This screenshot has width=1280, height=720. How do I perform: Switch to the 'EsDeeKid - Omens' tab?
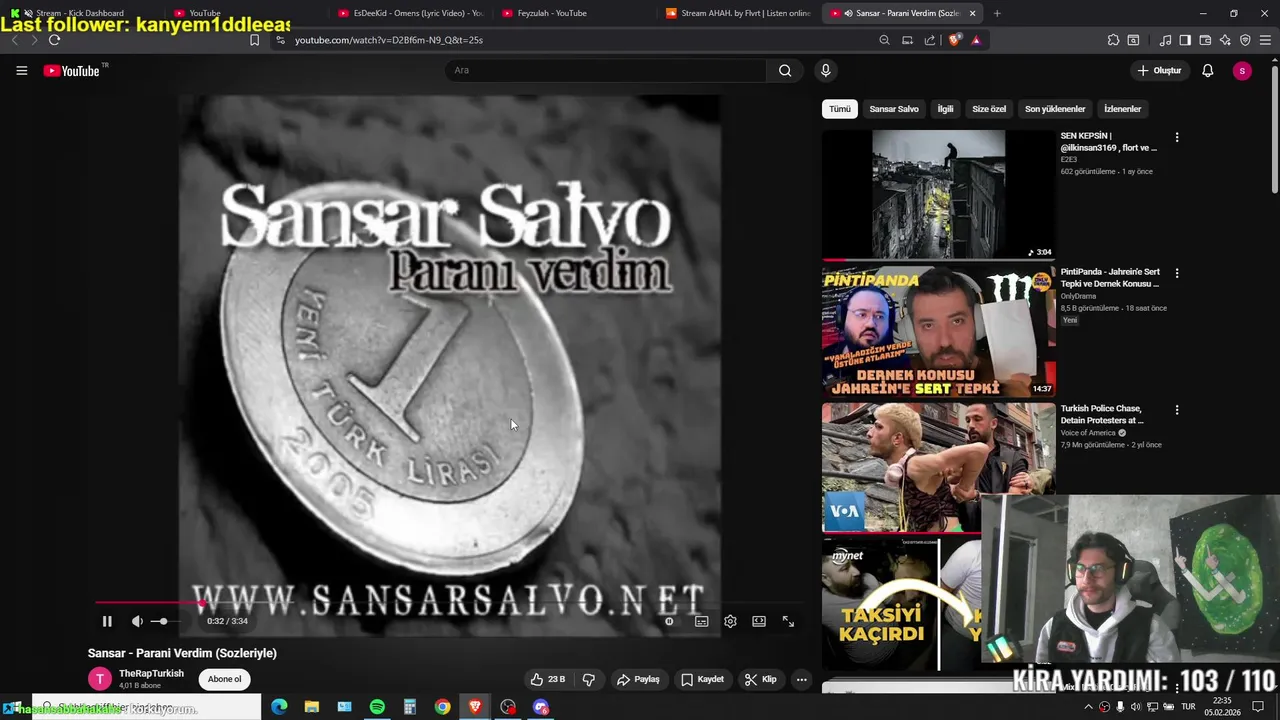click(x=410, y=13)
